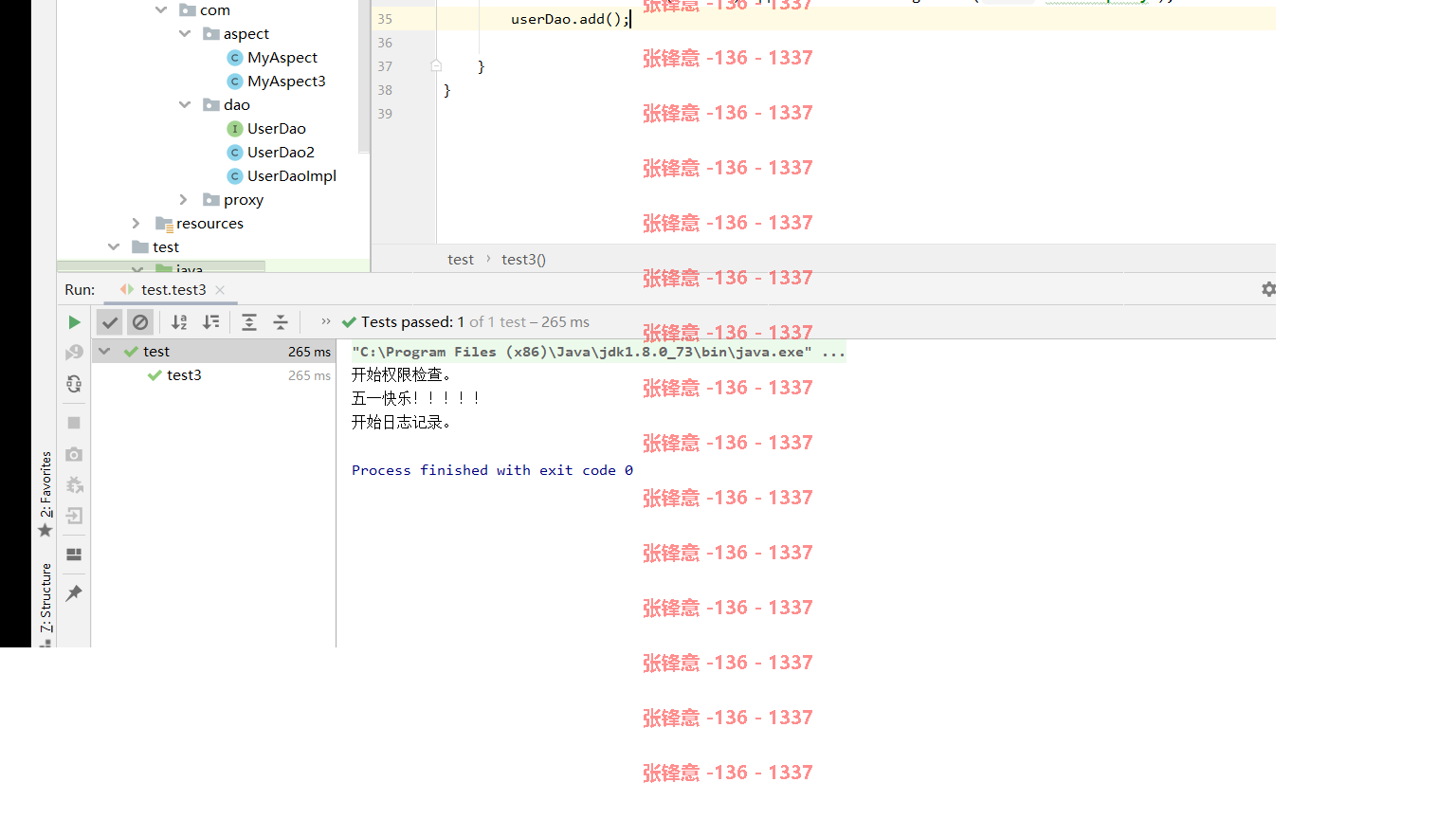
Task: Select the dao package folder icon
Action: point(211,105)
